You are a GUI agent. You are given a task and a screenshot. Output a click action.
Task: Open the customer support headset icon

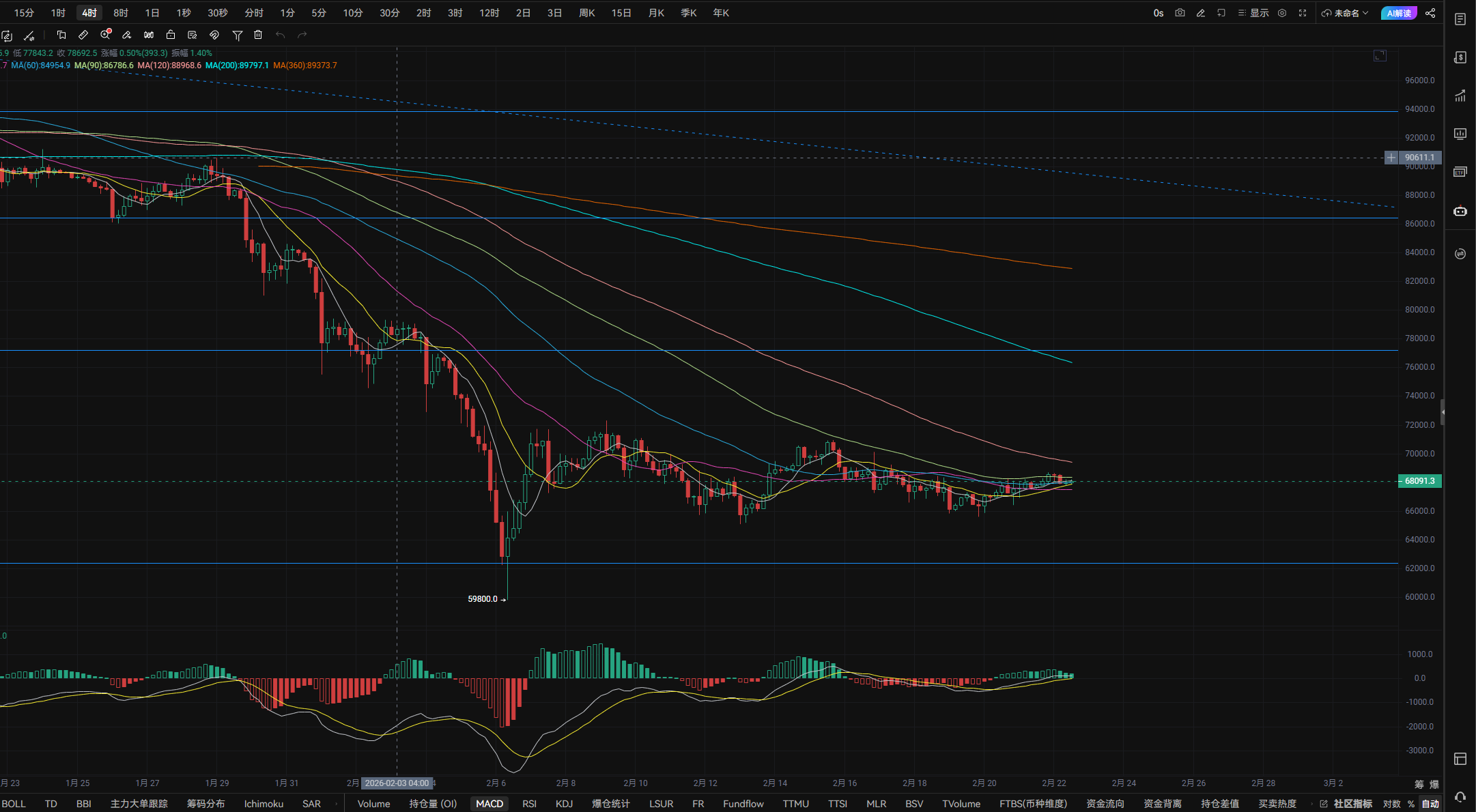pyautogui.click(x=1460, y=797)
